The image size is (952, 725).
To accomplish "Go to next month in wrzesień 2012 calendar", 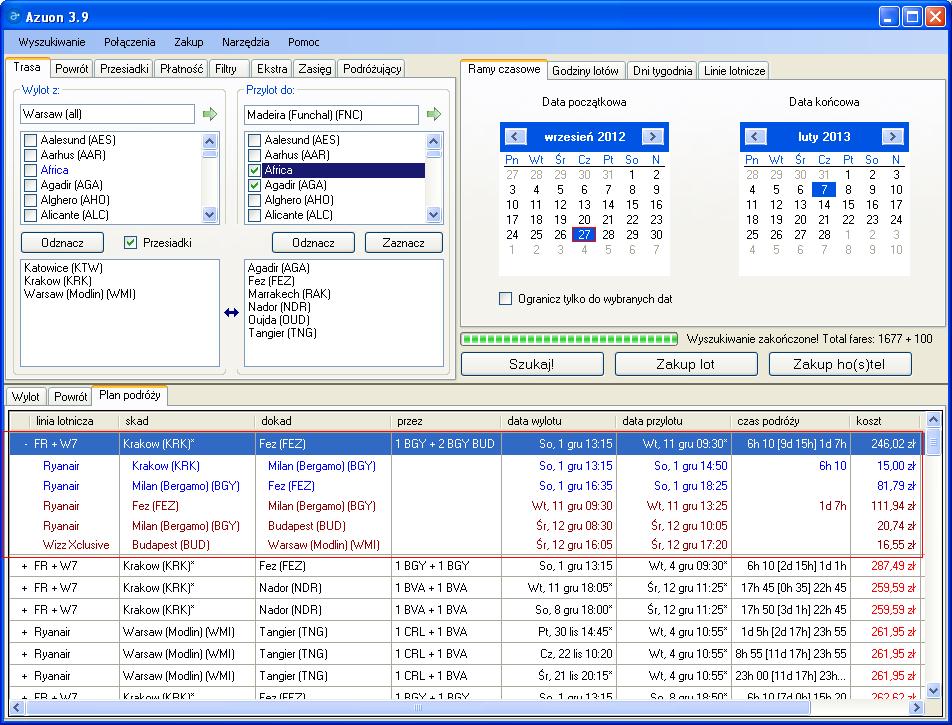I will [x=653, y=137].
